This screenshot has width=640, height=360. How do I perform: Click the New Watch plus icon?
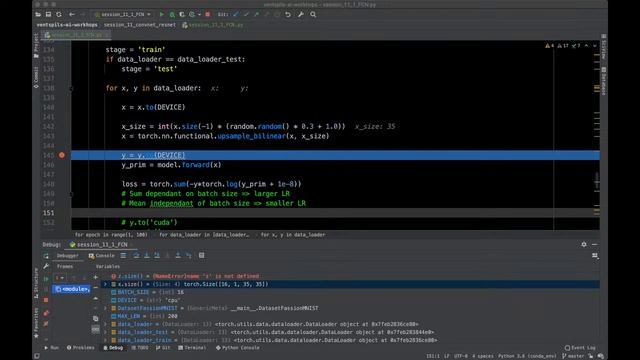pos(96,277)
